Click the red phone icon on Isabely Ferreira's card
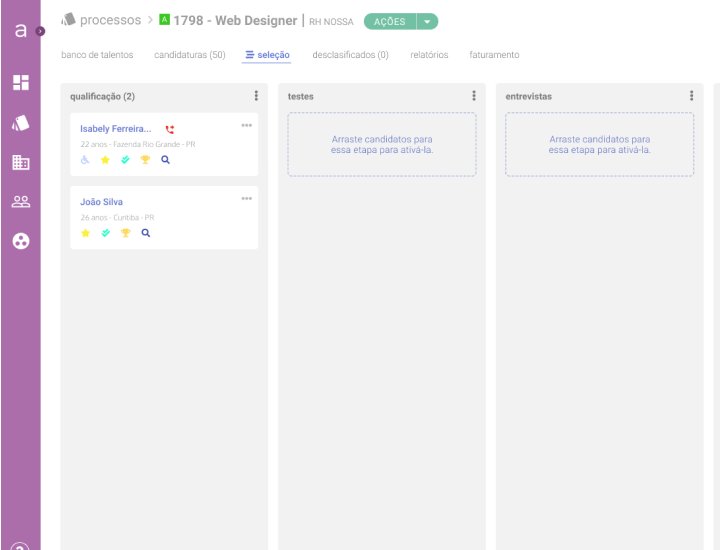 tap(170, 129)
